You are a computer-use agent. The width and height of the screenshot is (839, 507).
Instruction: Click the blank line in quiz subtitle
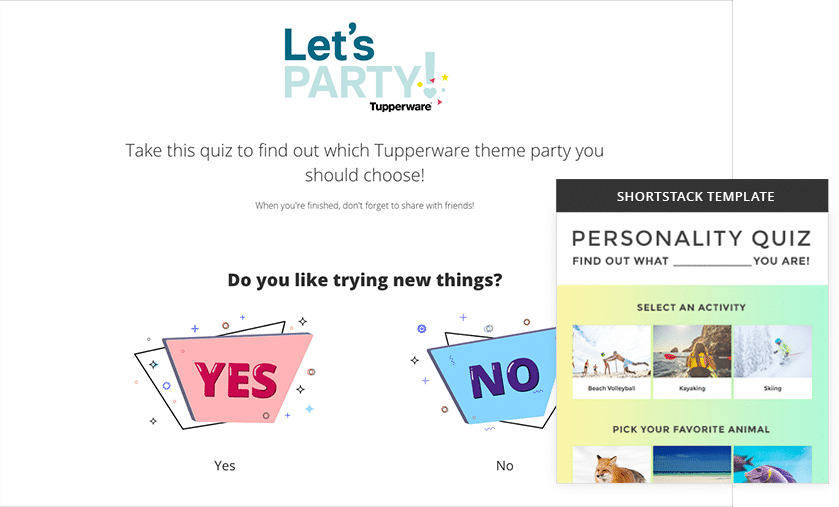tap(711, 262)
